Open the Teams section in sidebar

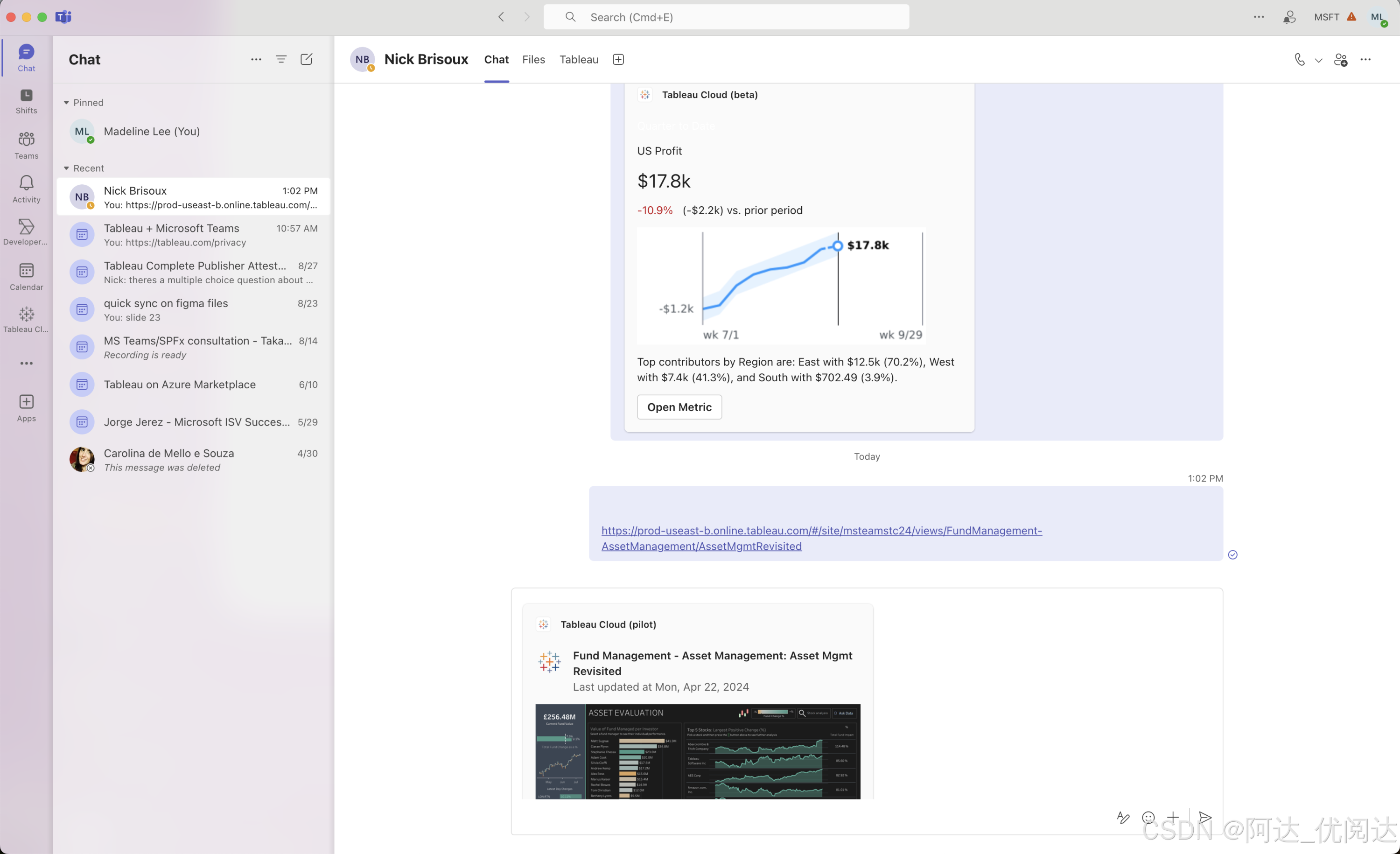pos(26,145)
